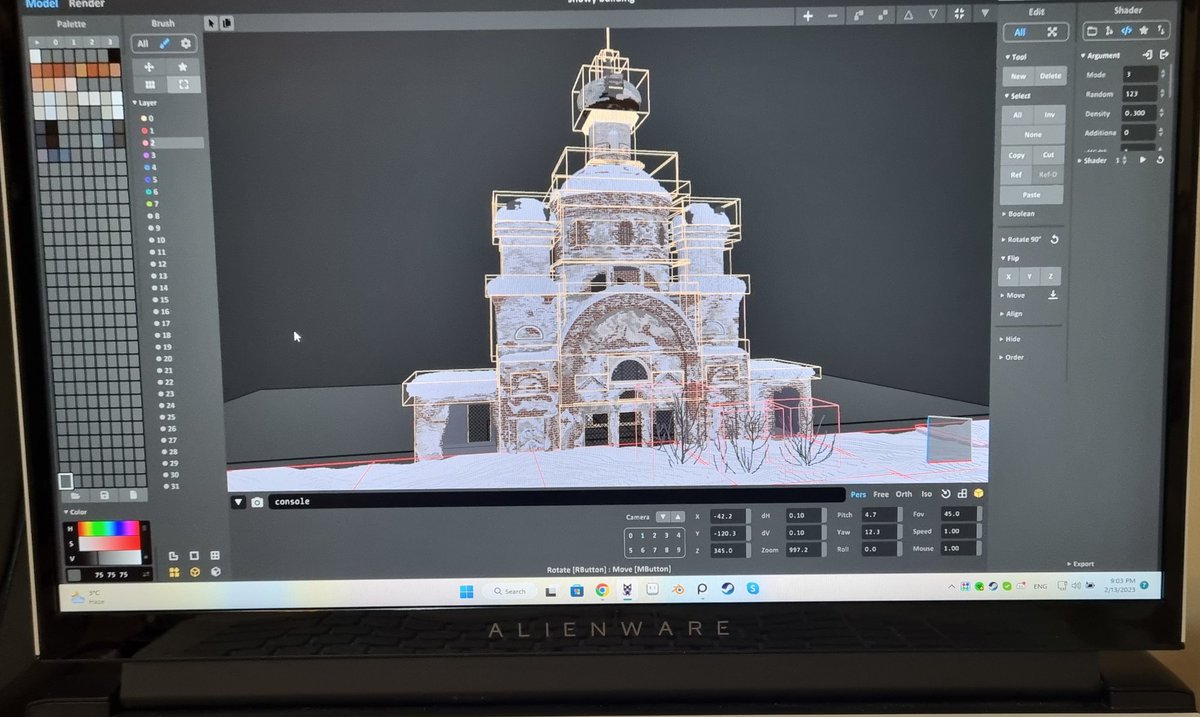This screenshot has width=1200, height=717.
Task: Toggle visibility dot of layer 7
Action: click(x=148, y=203)
